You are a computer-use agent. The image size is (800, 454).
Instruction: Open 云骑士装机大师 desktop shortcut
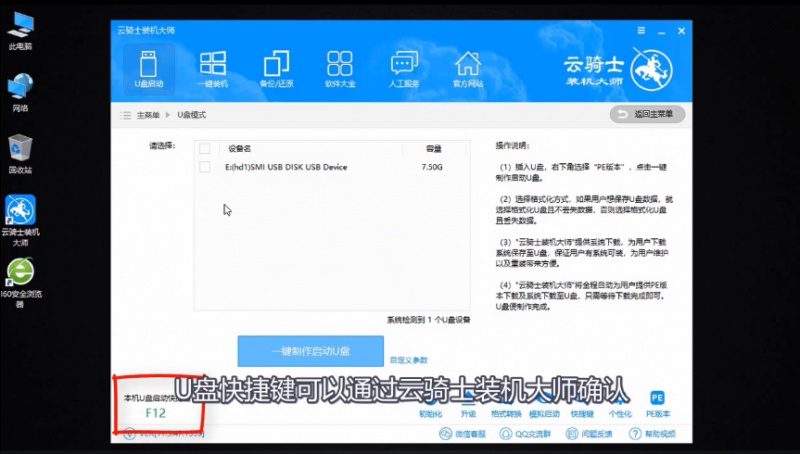click(20, 220)
